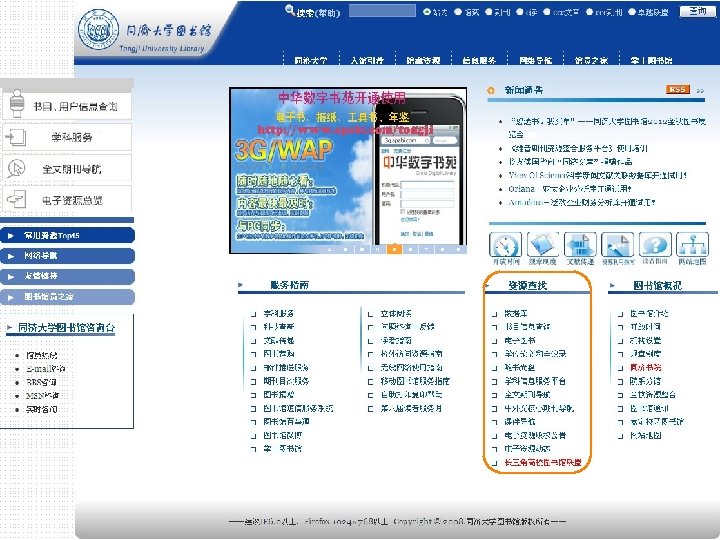The height and width of the screenshot is (540, 720).
Task: Click the 中华数字书苑 3G/WAP banner image
Action: point(348,170)
